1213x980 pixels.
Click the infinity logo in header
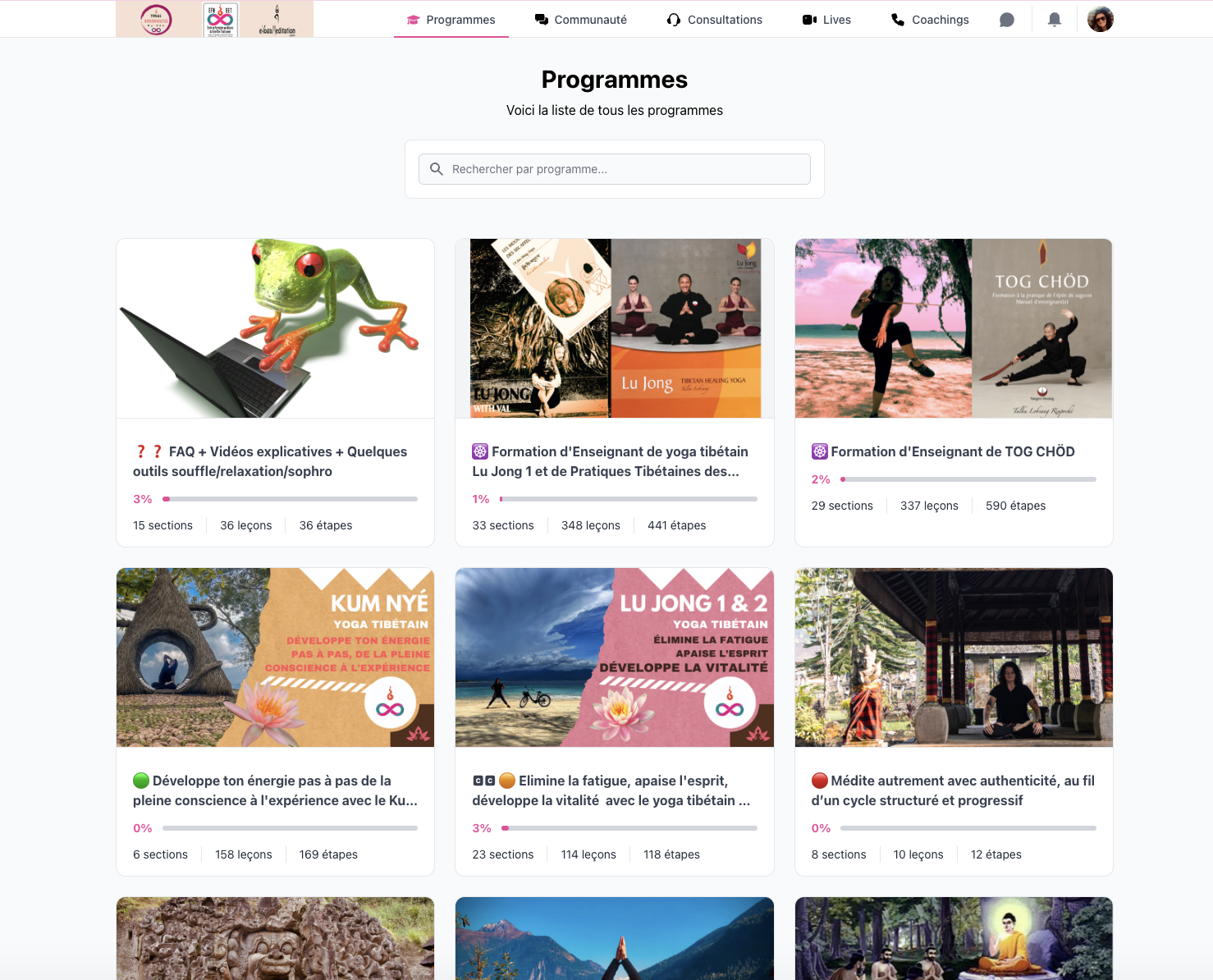tap(220, 20)
